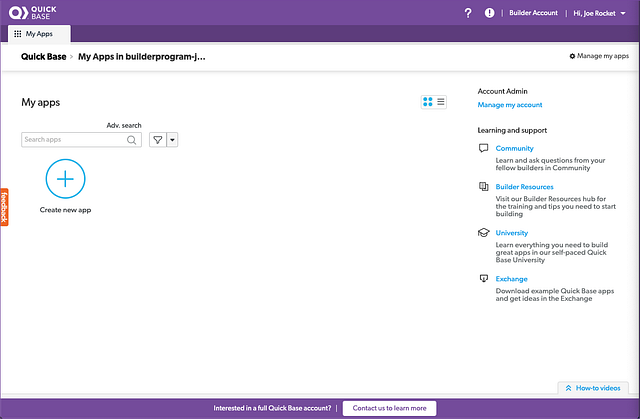Open the Exchange link
This screenshot has height=419, width=640.
pyautogui.click(x=511, y=279)
